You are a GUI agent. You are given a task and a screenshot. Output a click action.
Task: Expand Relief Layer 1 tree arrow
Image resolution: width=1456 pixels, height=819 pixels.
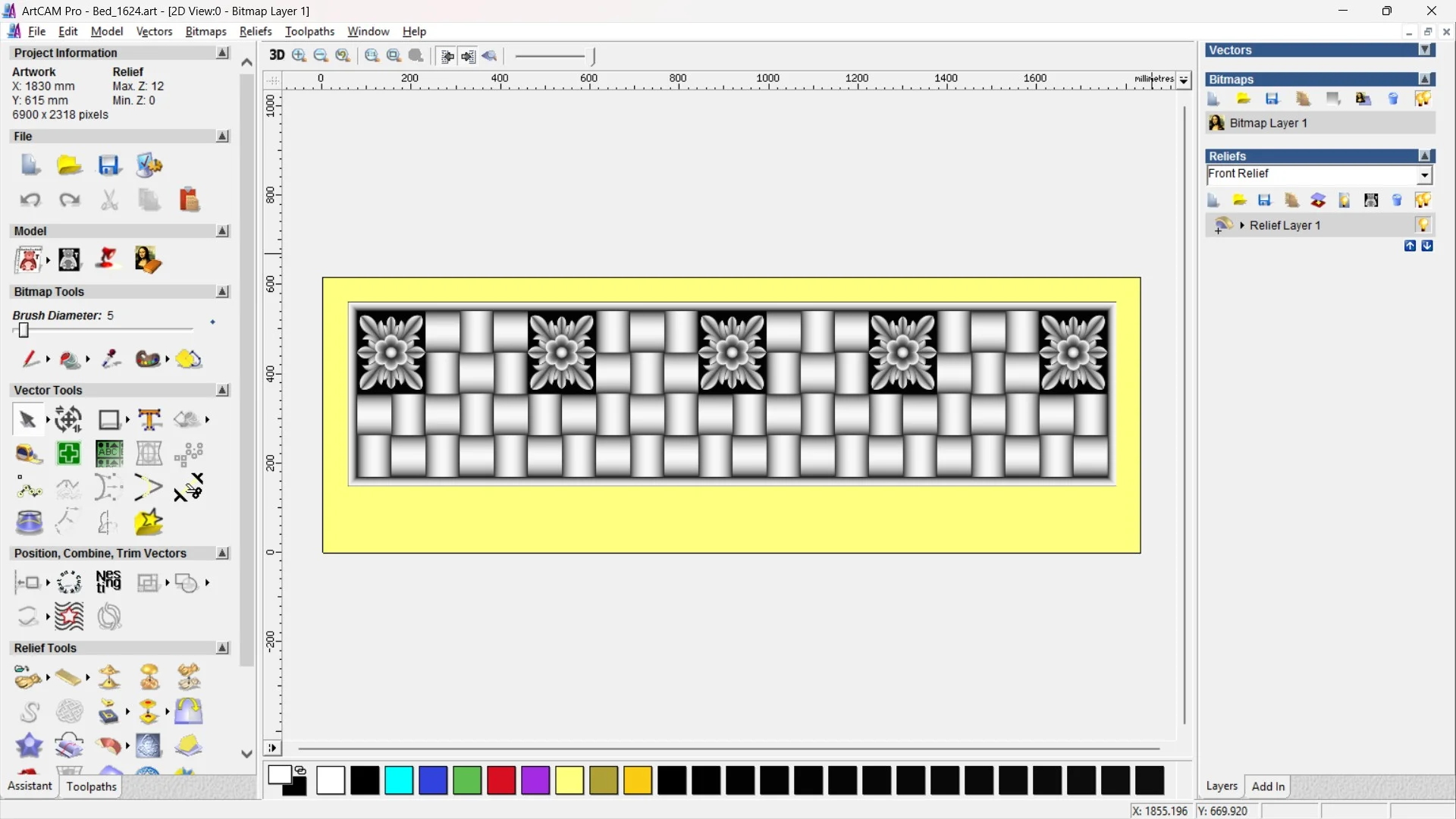click(1242, 225)
